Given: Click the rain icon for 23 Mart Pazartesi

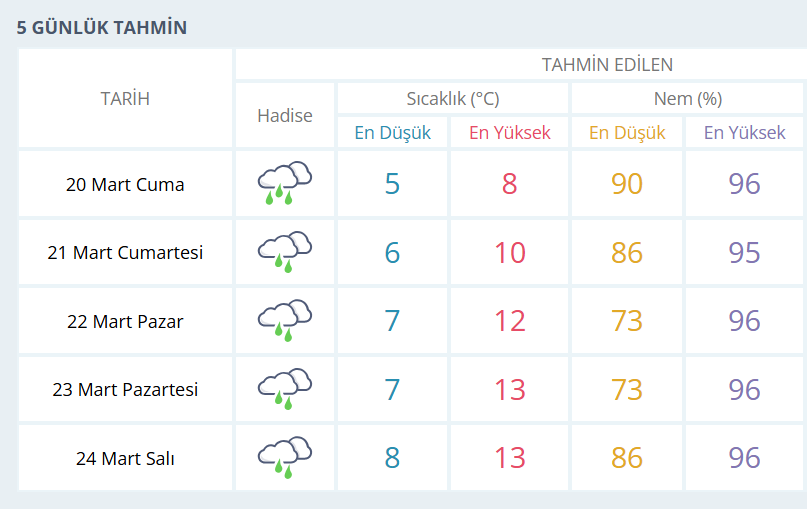Looking at the screenshot, I should tap(284, 389).
